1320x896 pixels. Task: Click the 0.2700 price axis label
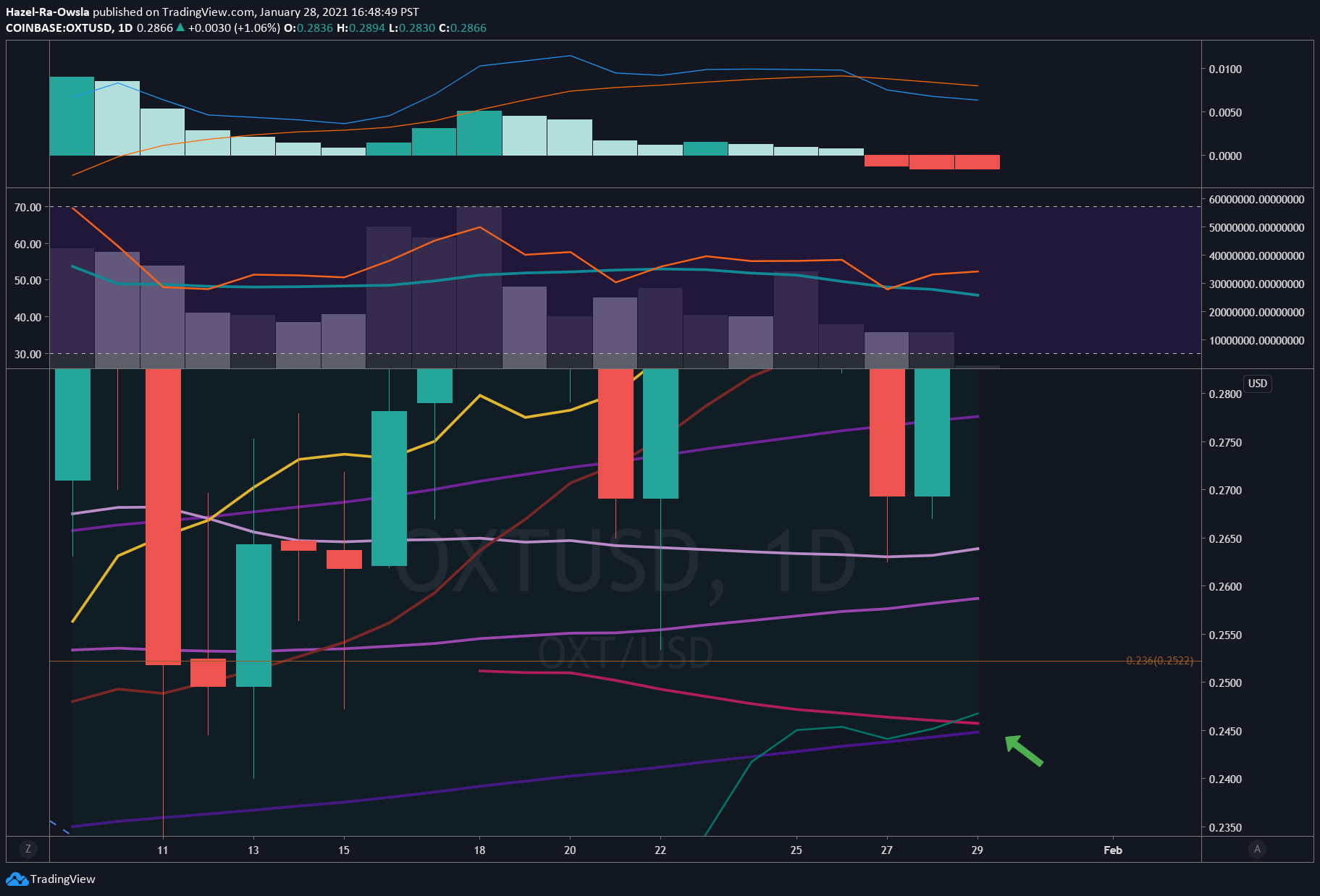pos(1225,490)
